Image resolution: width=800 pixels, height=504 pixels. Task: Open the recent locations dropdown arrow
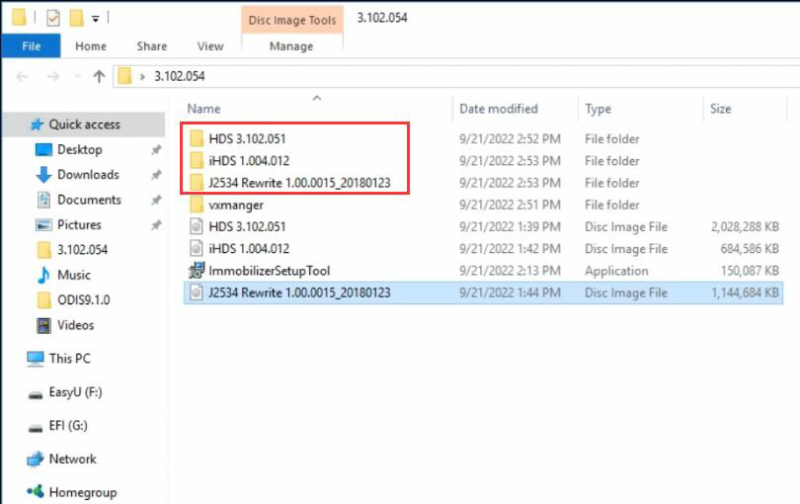click(x=78, y=77)
